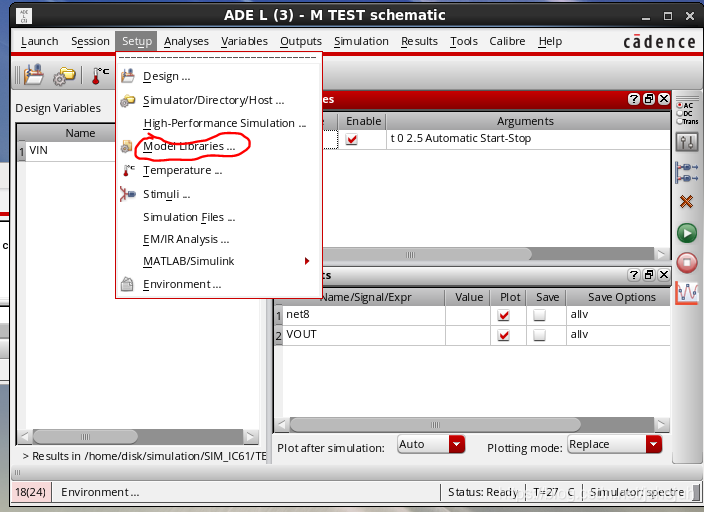Click the Save Options column header
The height and width of the screenshot is (512, 704).
tap(621, 297)
